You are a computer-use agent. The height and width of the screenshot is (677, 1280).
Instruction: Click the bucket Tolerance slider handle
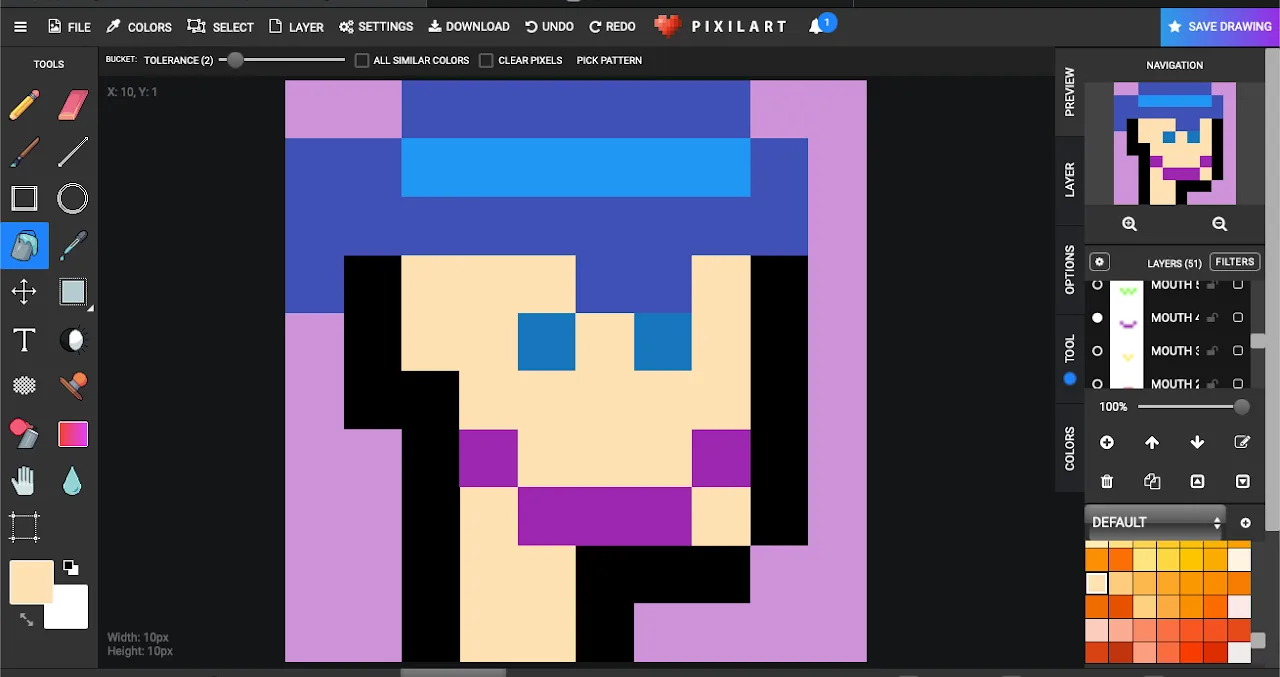[235, 60]
